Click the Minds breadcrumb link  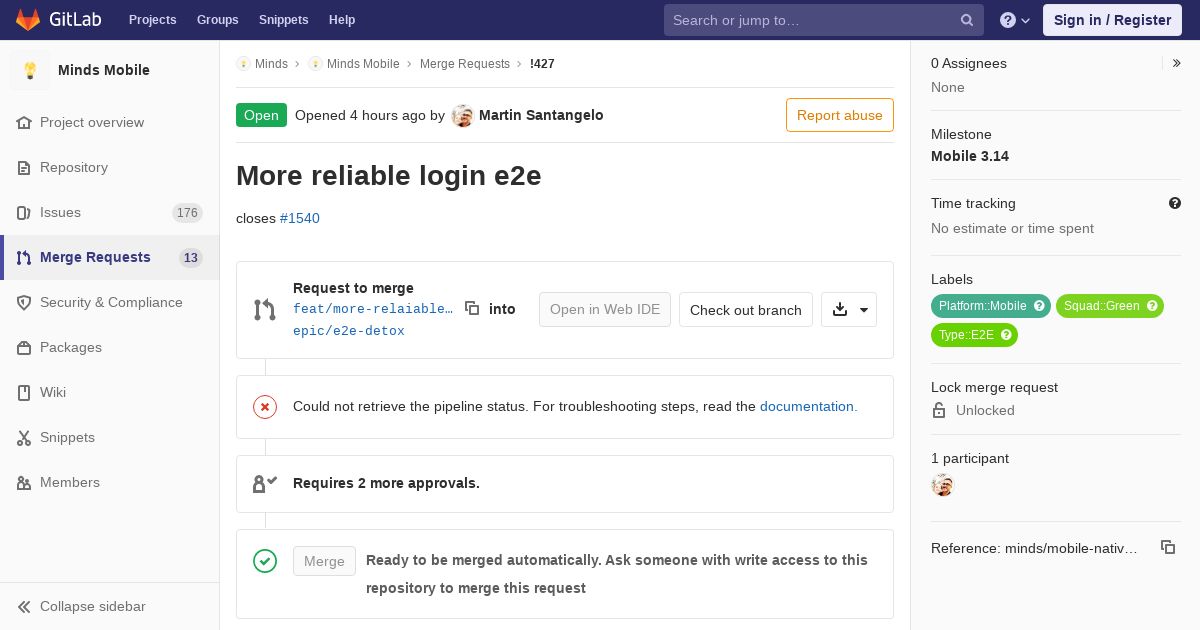271,63
